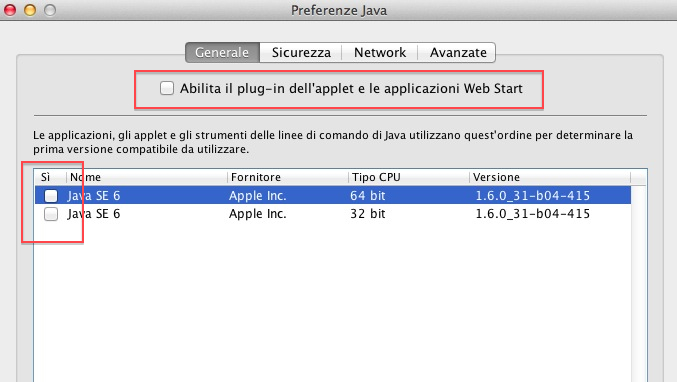Screen dimensions: 677x382
Task: Sort by the Sì column header
Action: (50, 177)
